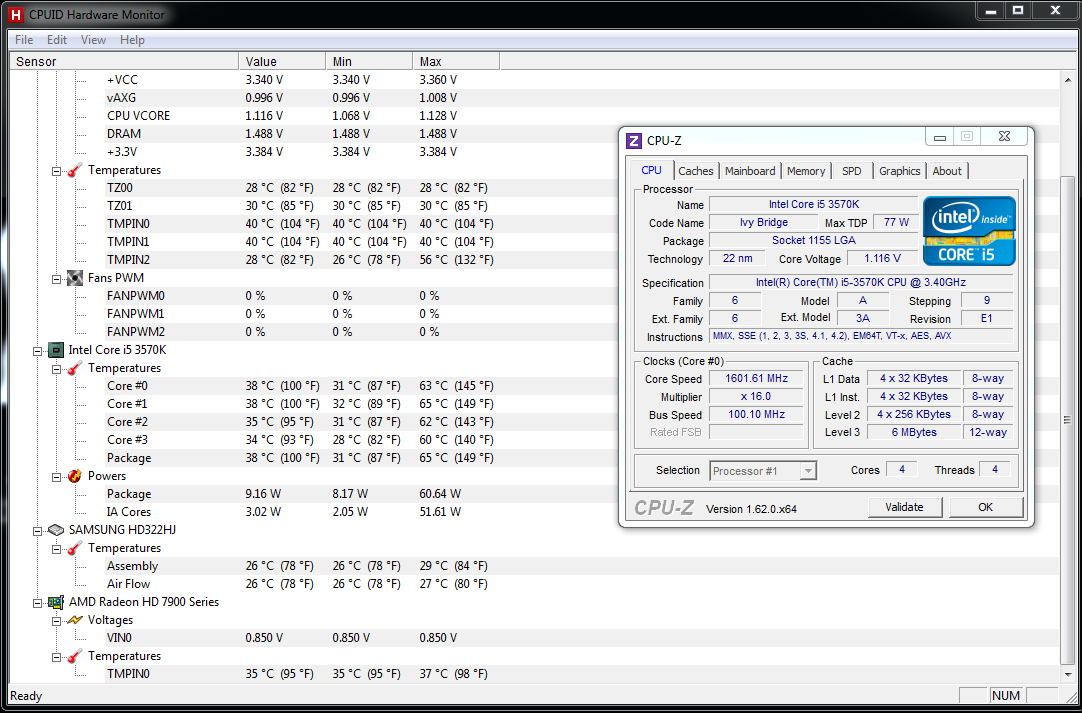The image size is (1082, 713).
Task: Click the thermometer icon under AMD Radeon HD 7900
Action: [75, 656]
